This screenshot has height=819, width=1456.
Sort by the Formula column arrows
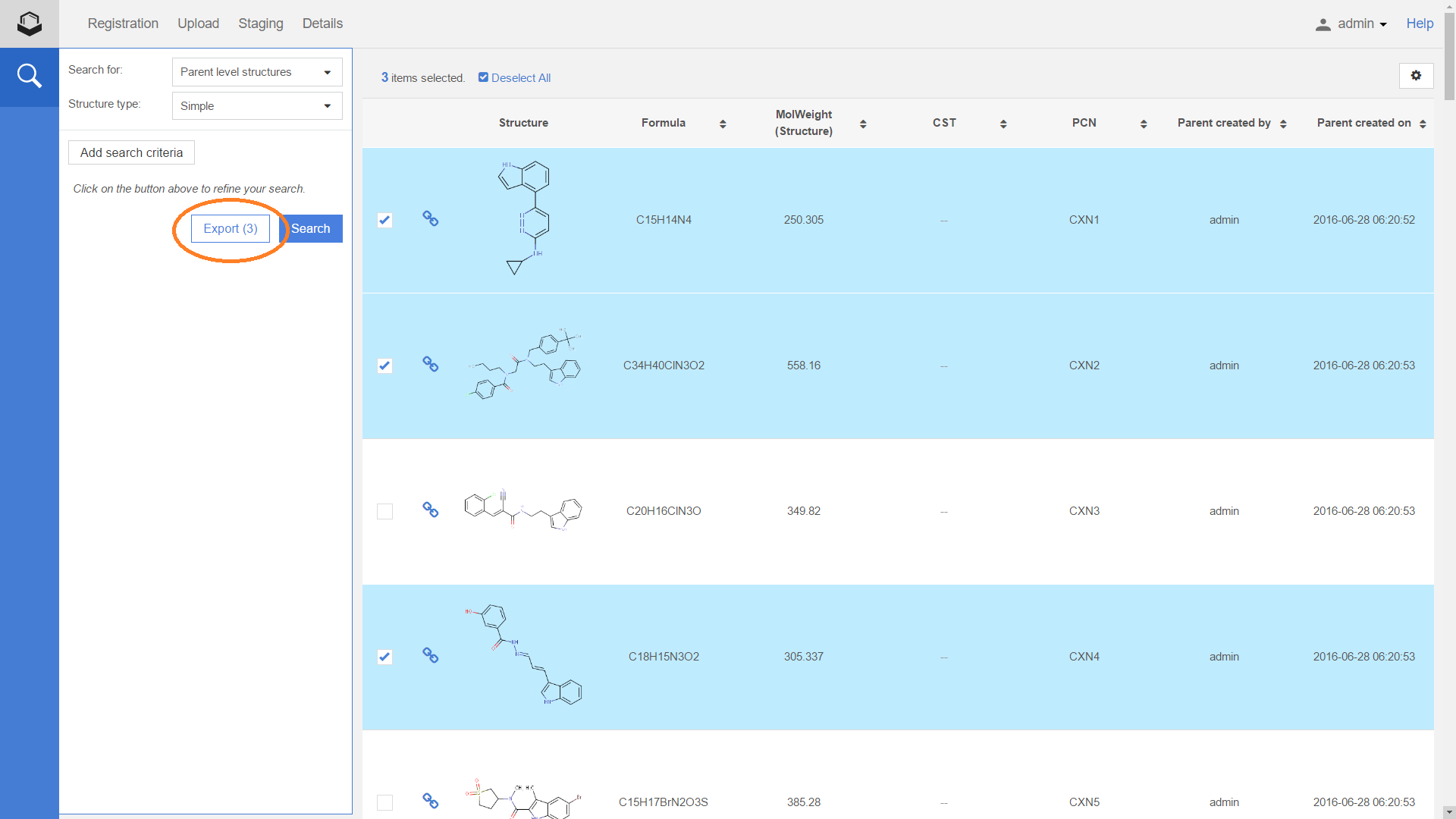(x=722, y=124)
